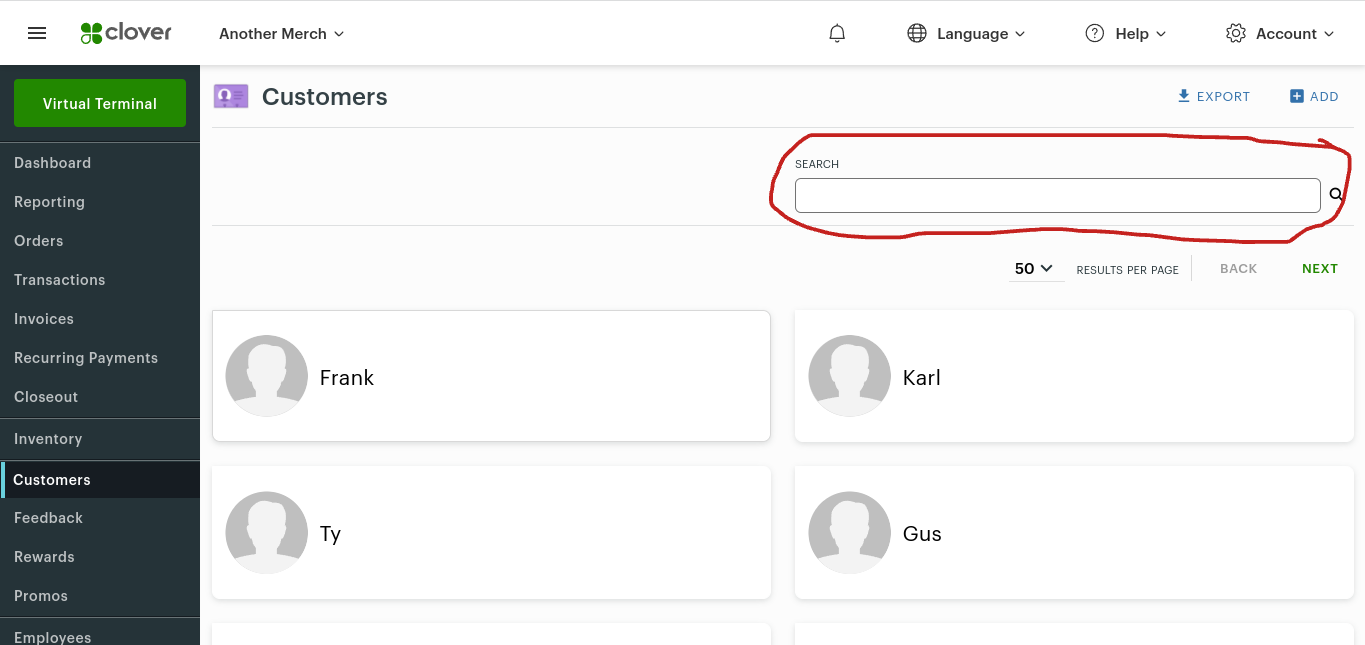Click the Account gear icon
Image resolution: width=1365 pixels, height=645 pixels.
coord(1236,33)
